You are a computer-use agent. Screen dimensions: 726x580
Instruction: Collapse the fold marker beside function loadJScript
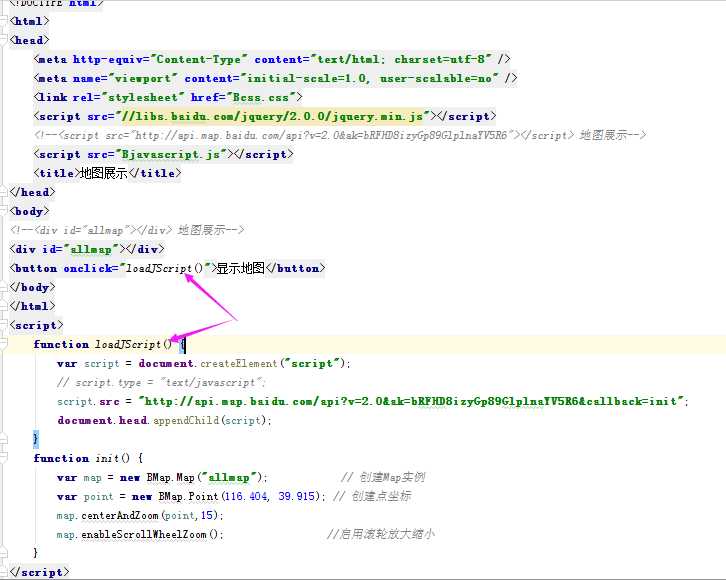point(4,344)
